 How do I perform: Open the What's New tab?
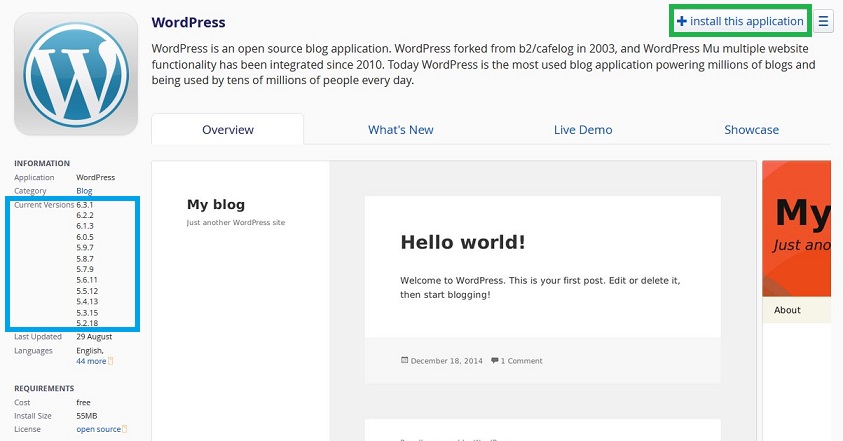coord(401,130)
